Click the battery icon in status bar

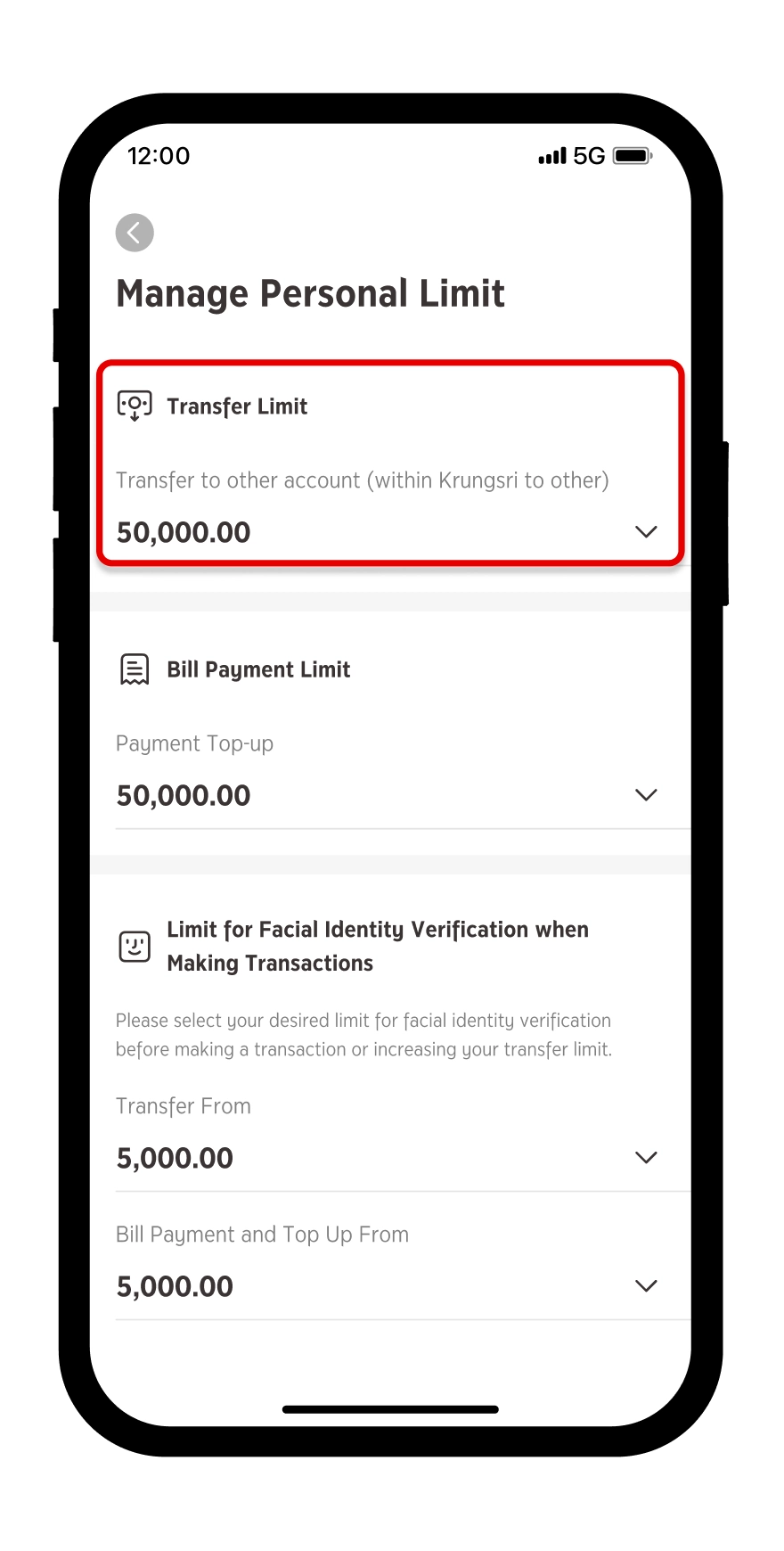[x=633, y=156]
